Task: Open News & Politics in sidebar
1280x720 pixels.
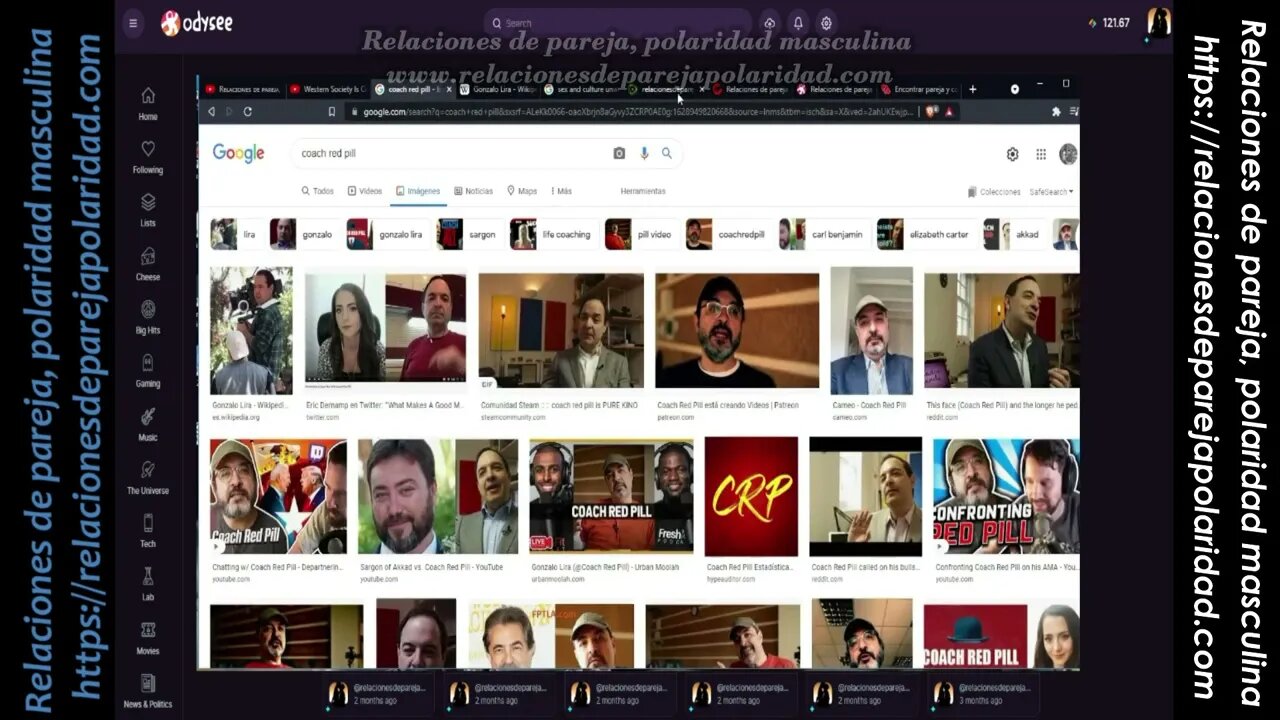Action: click(148, 691)
